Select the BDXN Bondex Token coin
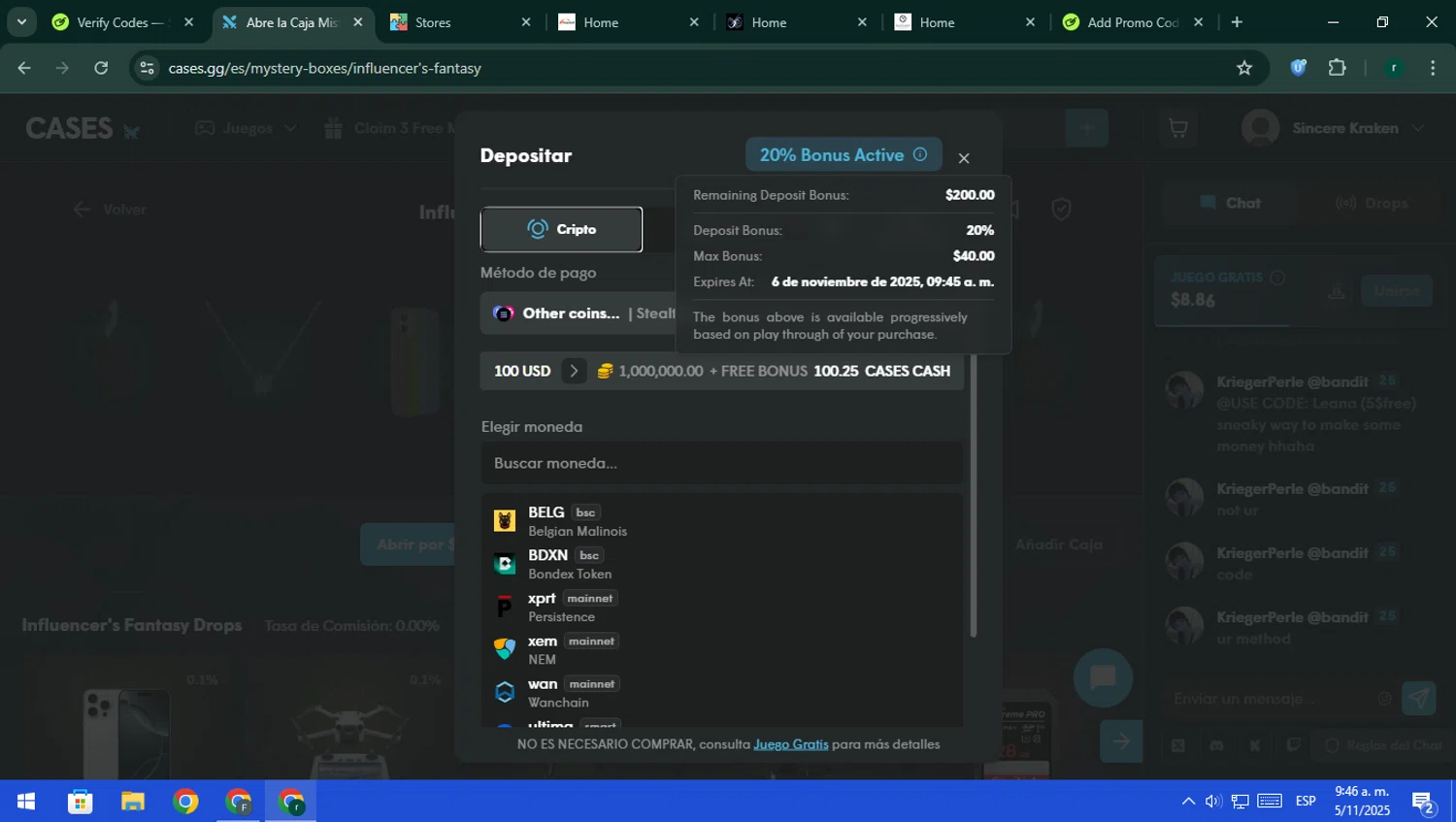The height and width of the screenshot is (822, 1456). 721,564
